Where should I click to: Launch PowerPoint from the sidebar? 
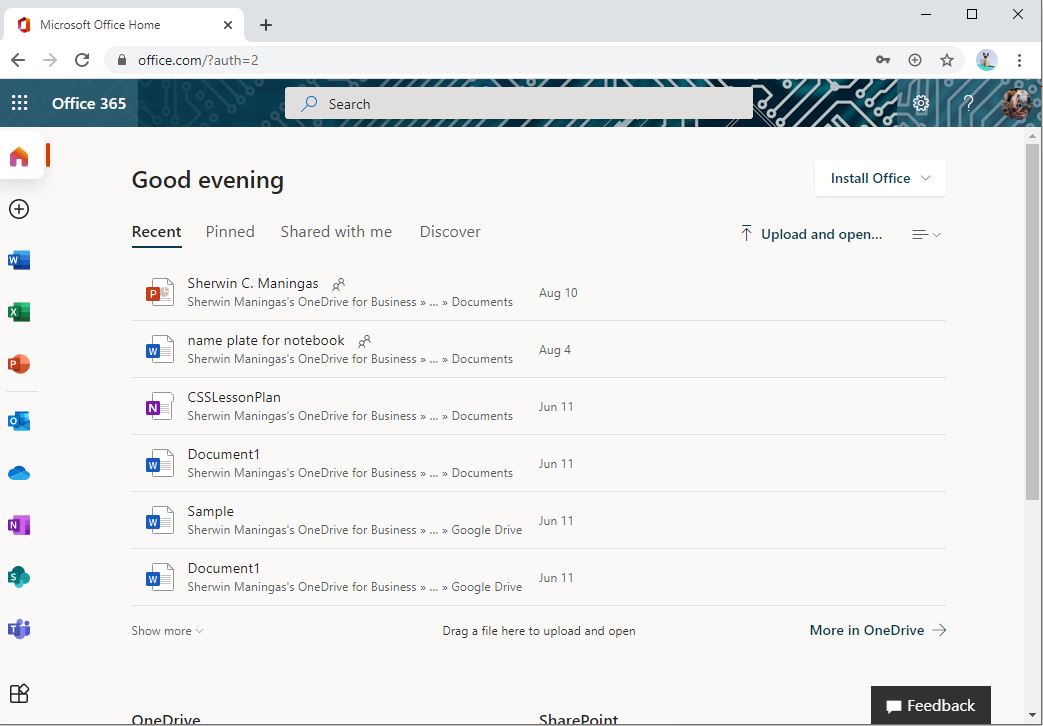[x=19, y=364]
